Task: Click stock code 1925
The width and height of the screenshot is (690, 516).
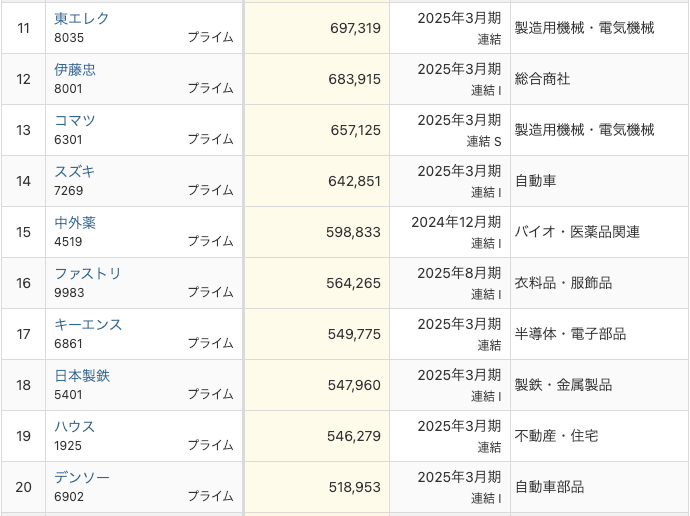Action: pyautogui.click(x=68, y=446)
